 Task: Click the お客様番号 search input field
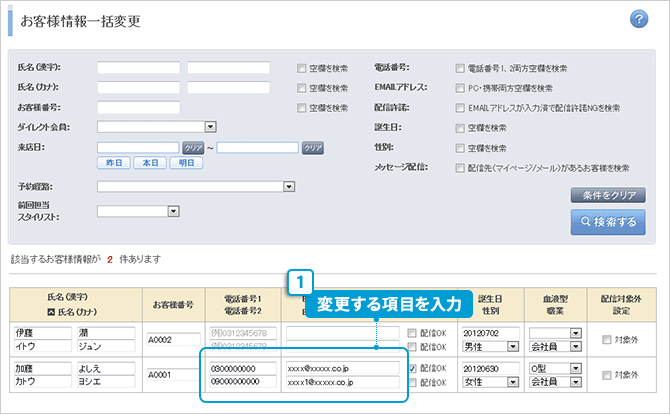(x=138, y=107)
